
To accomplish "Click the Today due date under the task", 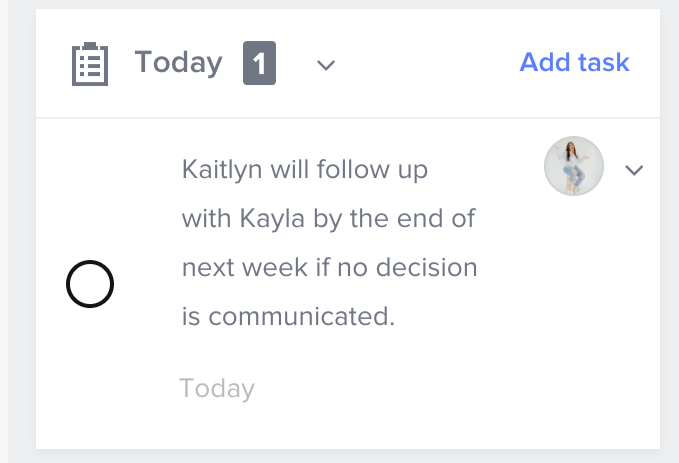I will [x=217, y=388].
